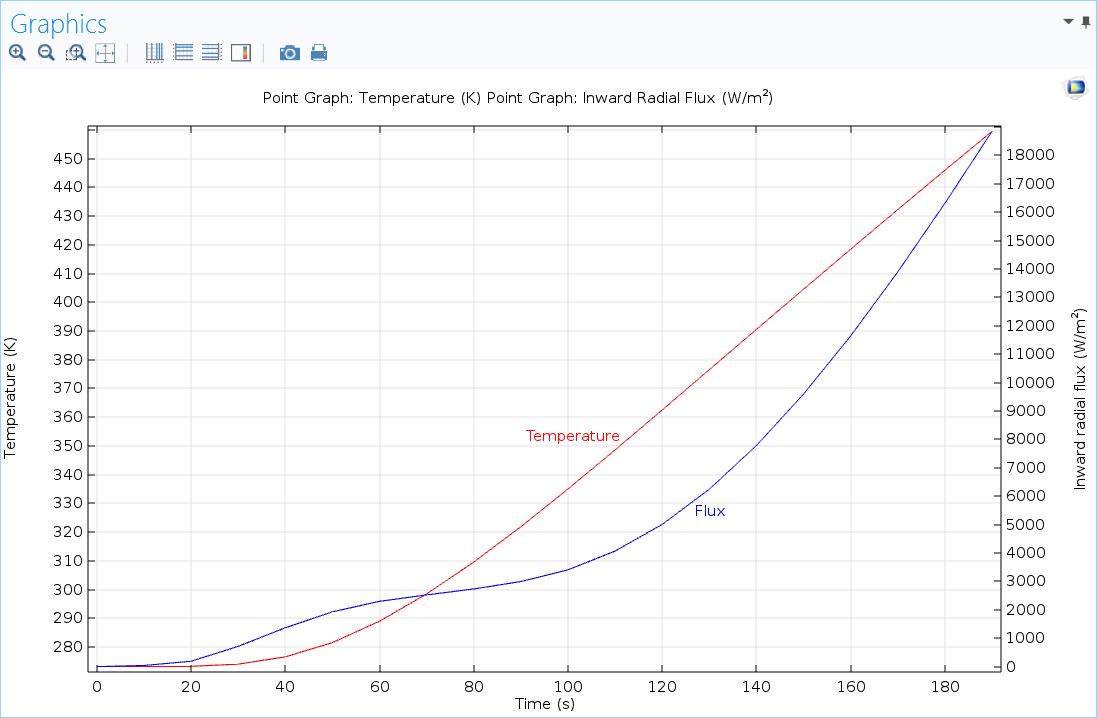
Task: Click the blue Flux curve label
Action: 709,511
